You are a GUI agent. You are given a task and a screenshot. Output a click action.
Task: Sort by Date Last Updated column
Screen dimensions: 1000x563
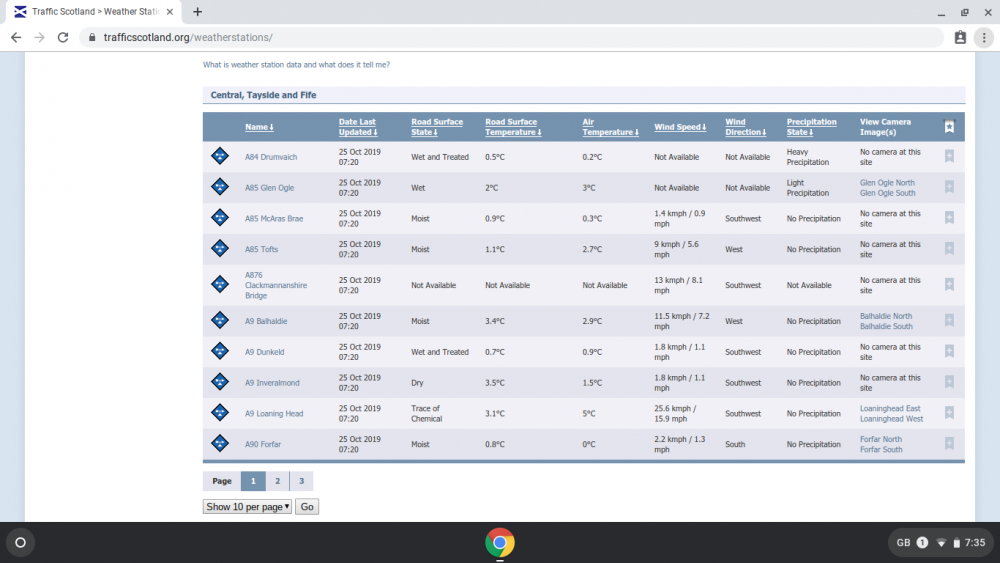click(x=358, y=127)
